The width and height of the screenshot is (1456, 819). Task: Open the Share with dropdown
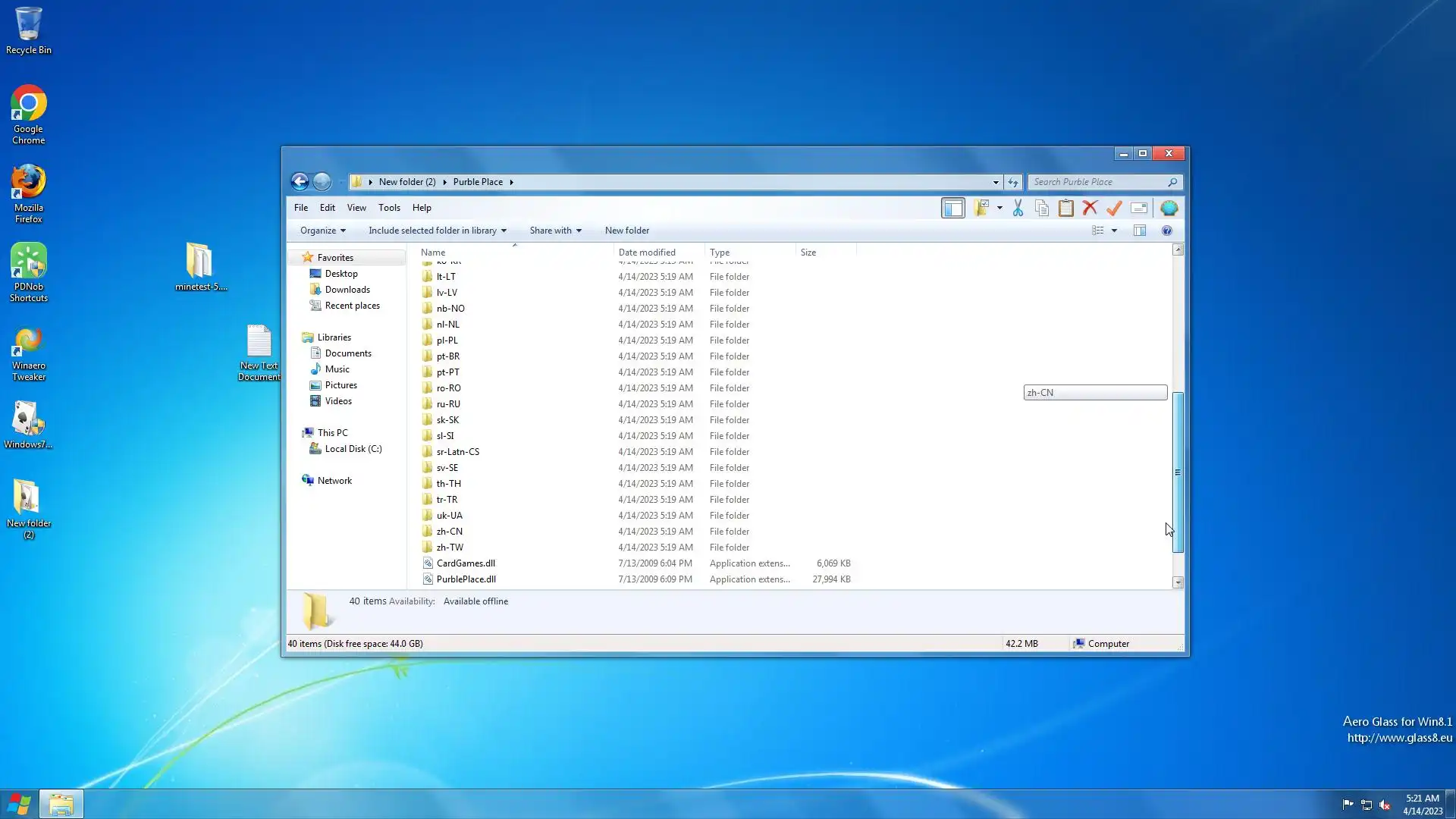point(555,231)
